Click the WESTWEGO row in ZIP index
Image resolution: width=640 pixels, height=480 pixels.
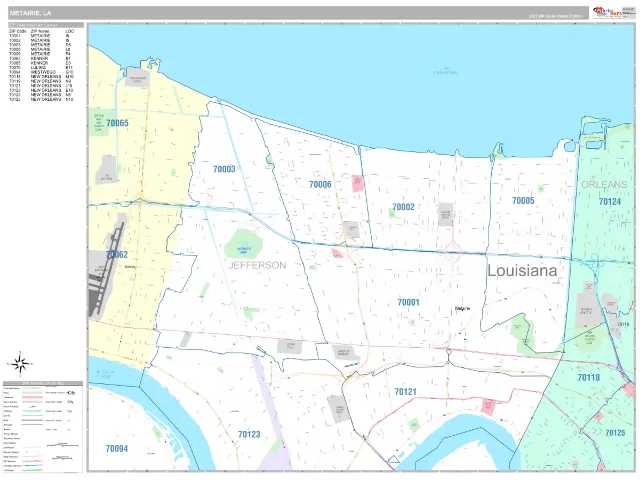point(41,72)
